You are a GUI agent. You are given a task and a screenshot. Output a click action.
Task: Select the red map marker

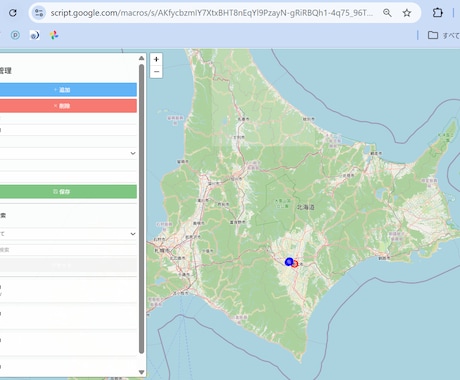[295, 264]
